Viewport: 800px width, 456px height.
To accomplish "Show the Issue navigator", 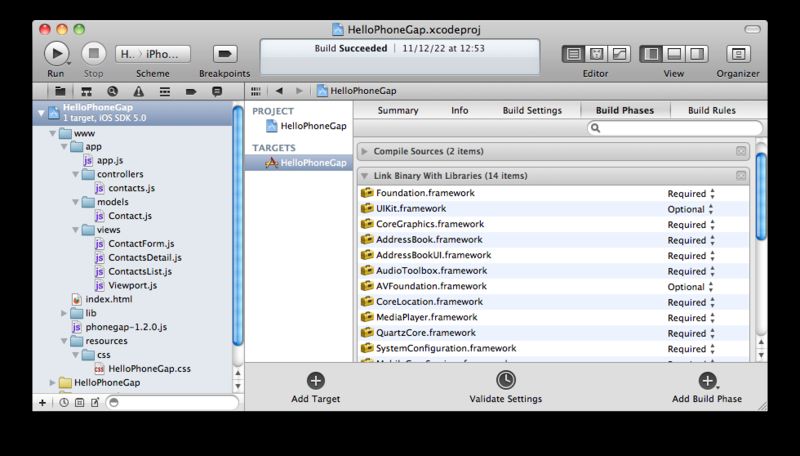I will (138, 91).
